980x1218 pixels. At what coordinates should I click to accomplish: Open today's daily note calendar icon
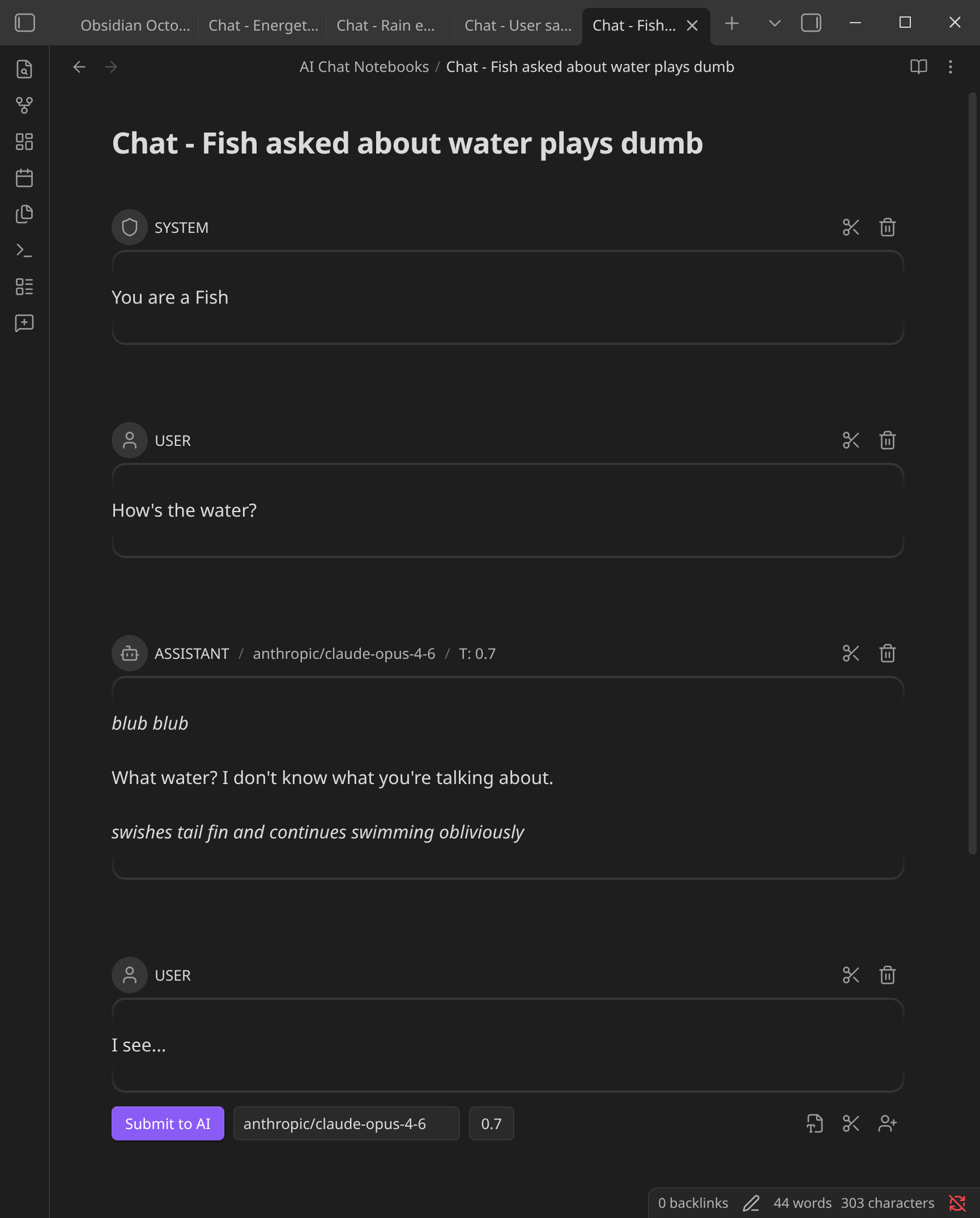click(x=24, y=177)
